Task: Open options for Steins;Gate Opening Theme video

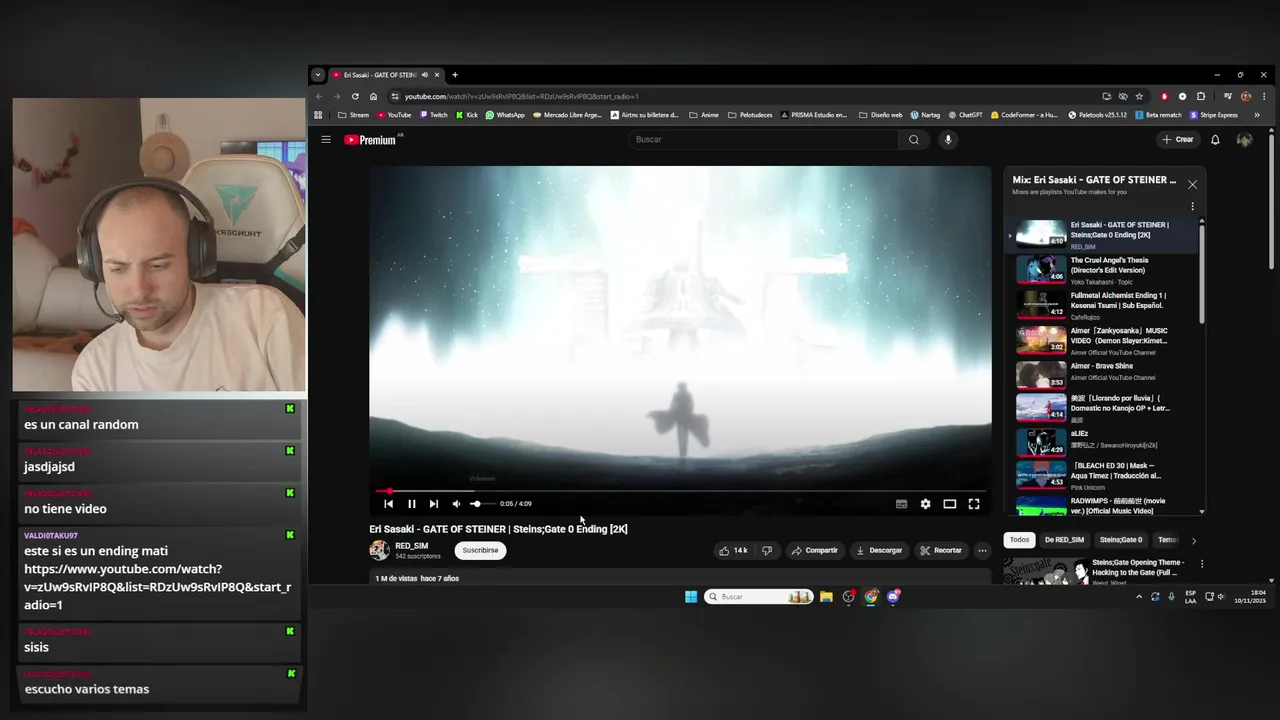Action: pos(1202,564)
